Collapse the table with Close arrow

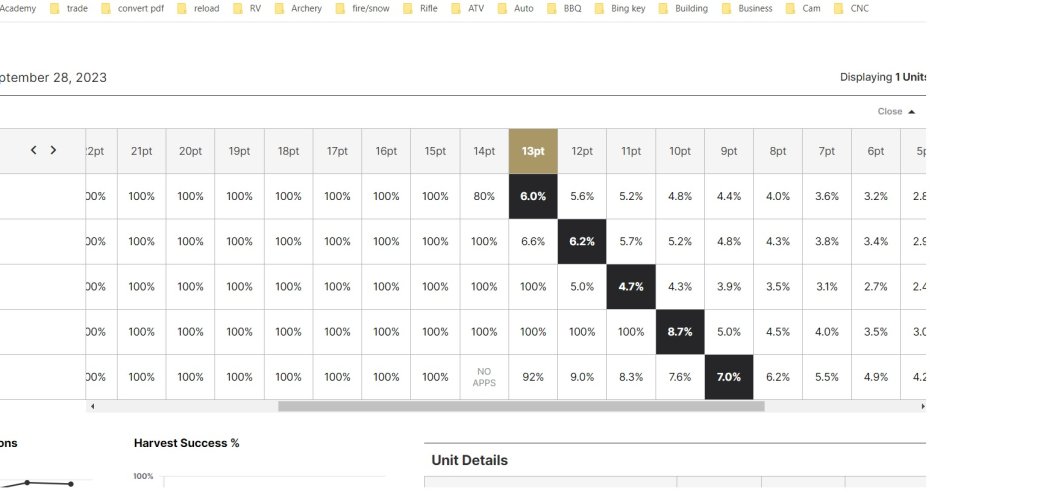coord(896,111)
